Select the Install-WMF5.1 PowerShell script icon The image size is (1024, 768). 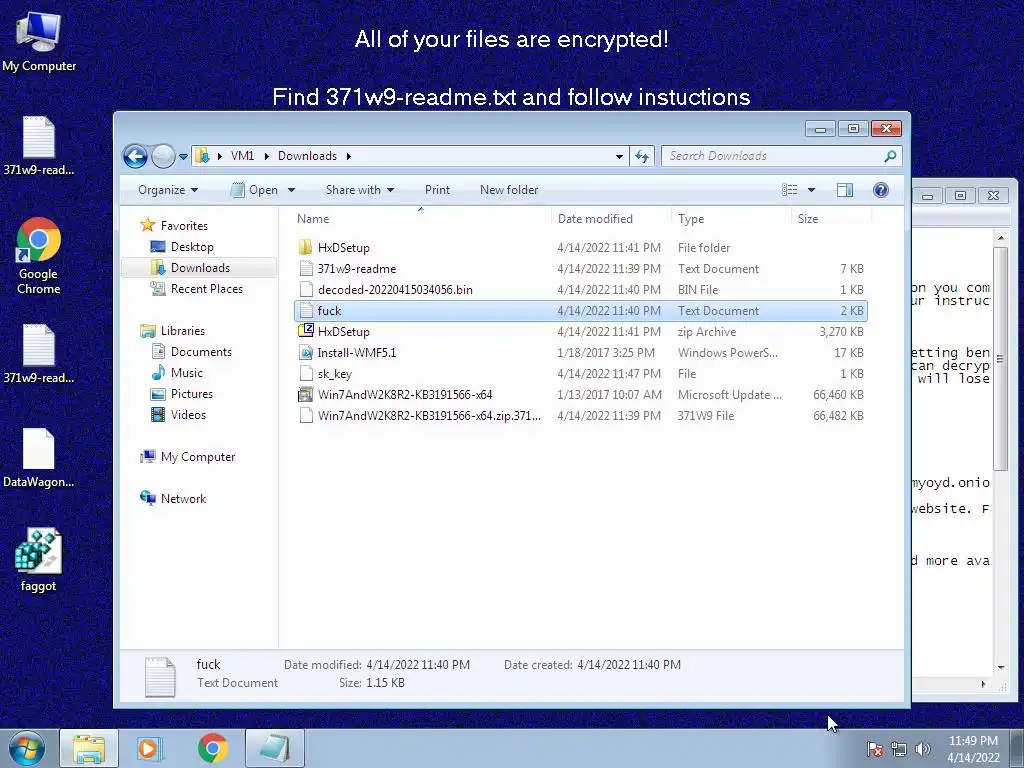(306, 353)
